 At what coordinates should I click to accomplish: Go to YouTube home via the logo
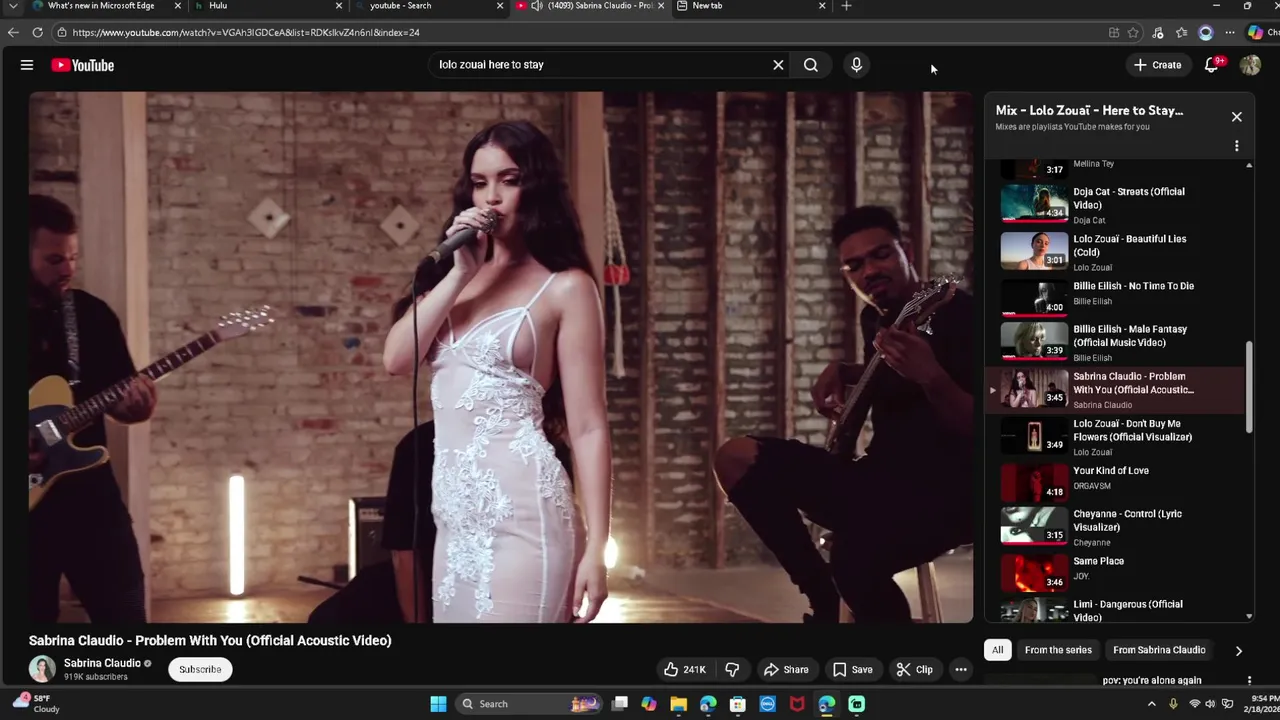tap(83, 65)
